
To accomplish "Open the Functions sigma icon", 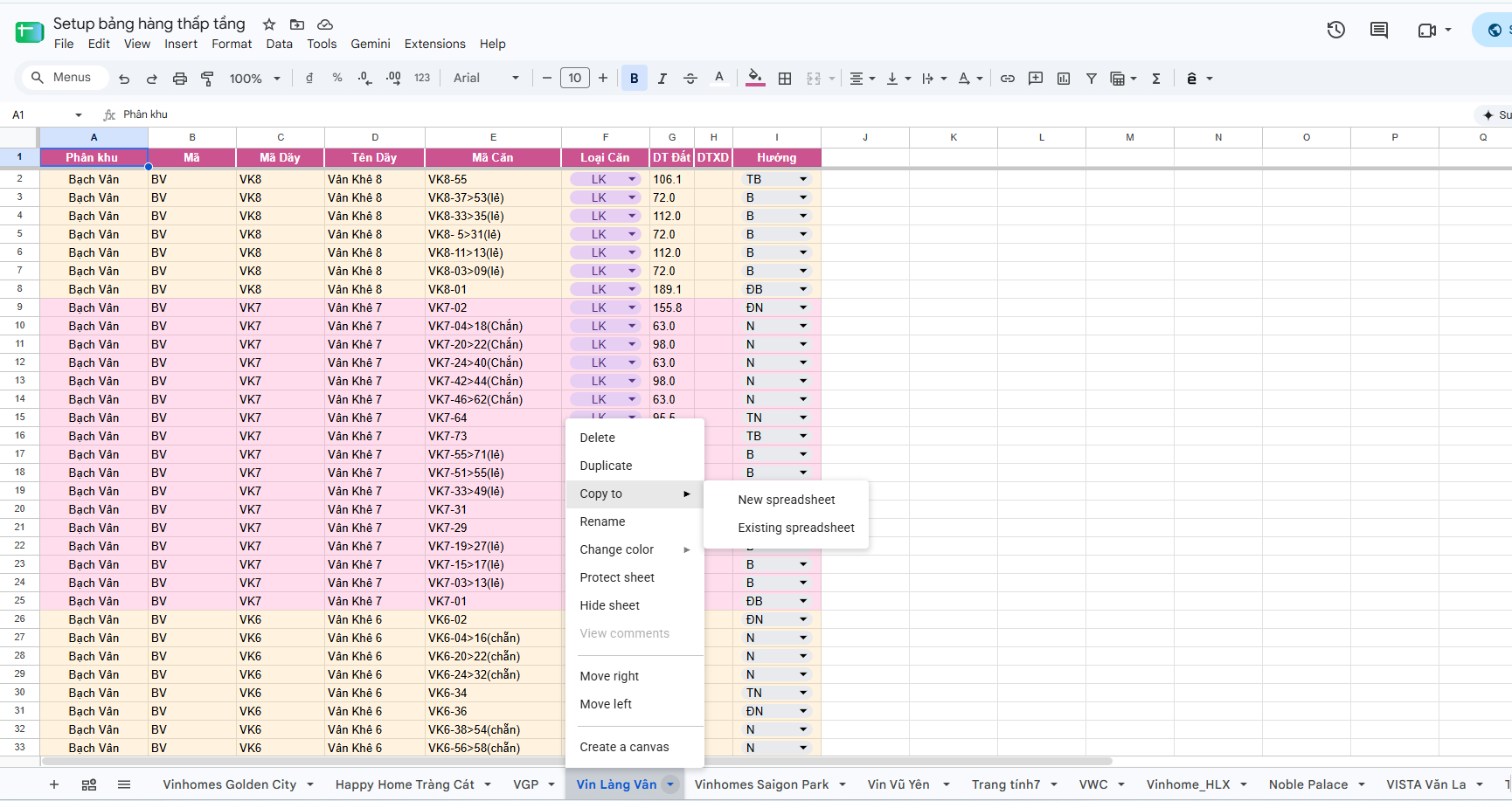I will (1156, 79).
